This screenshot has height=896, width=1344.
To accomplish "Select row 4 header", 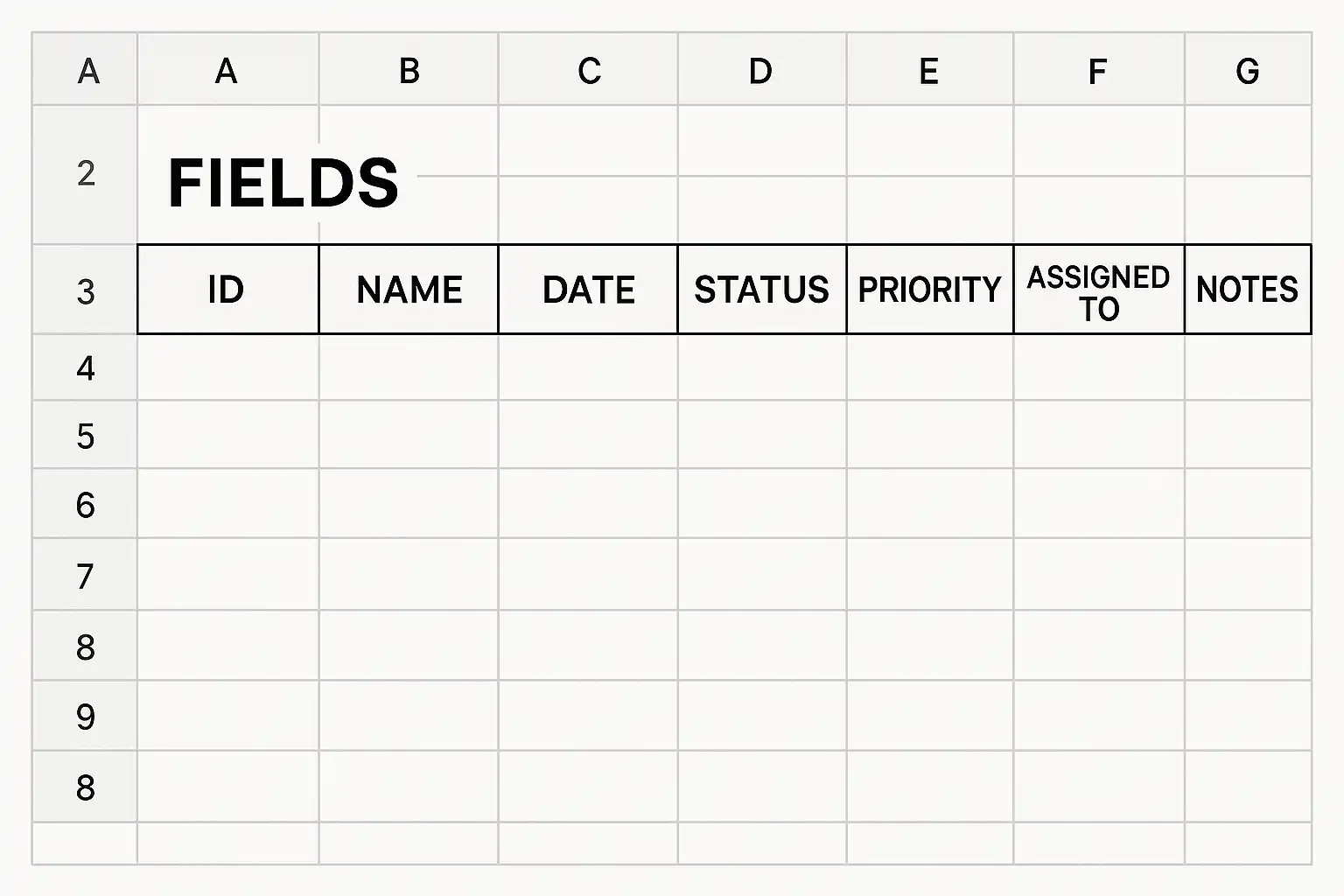I will (x=85, y=367).
